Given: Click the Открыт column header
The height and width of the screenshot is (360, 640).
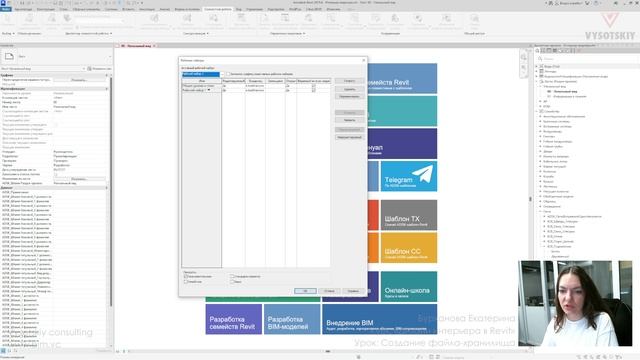Looking at the screenshot, I should (291, 81).
